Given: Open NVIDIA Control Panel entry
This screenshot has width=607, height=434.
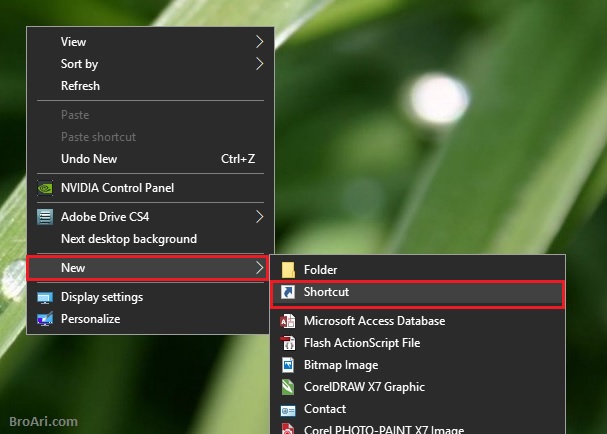Looking at the screenshot, I should 151,188.
